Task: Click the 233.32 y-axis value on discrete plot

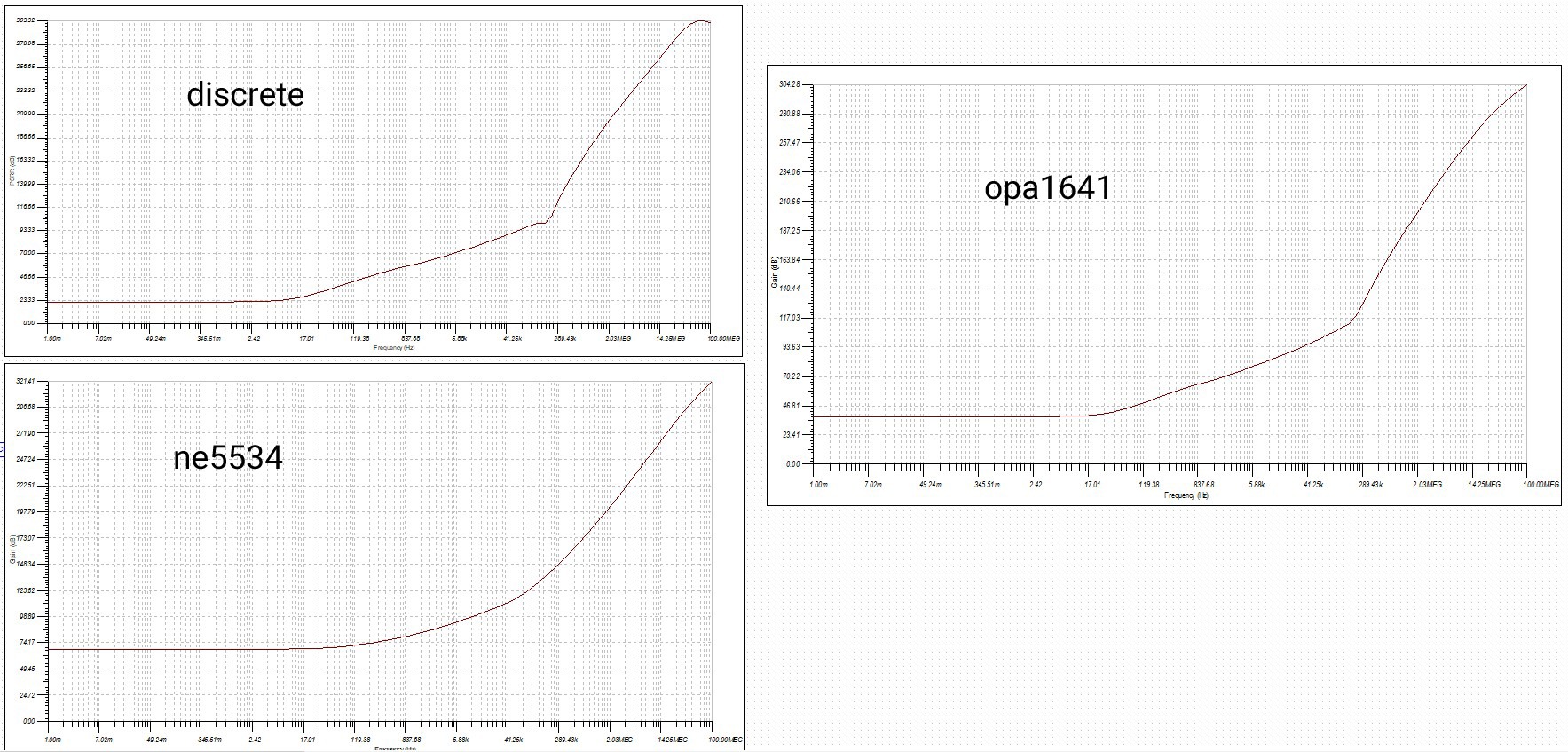Action: pos(26,90)
